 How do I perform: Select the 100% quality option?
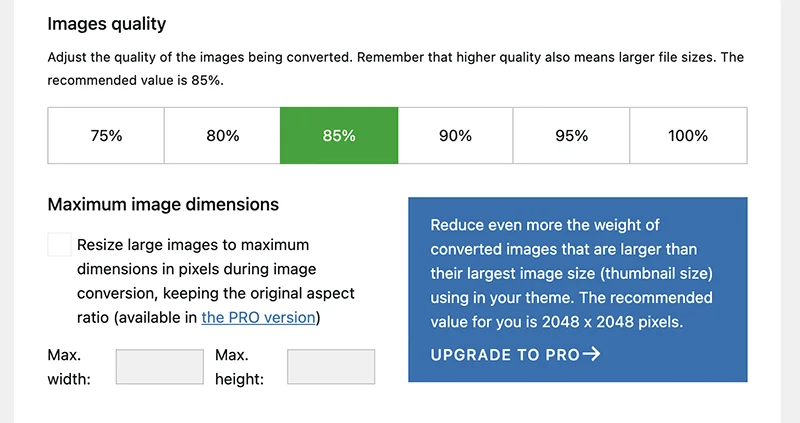688,136
